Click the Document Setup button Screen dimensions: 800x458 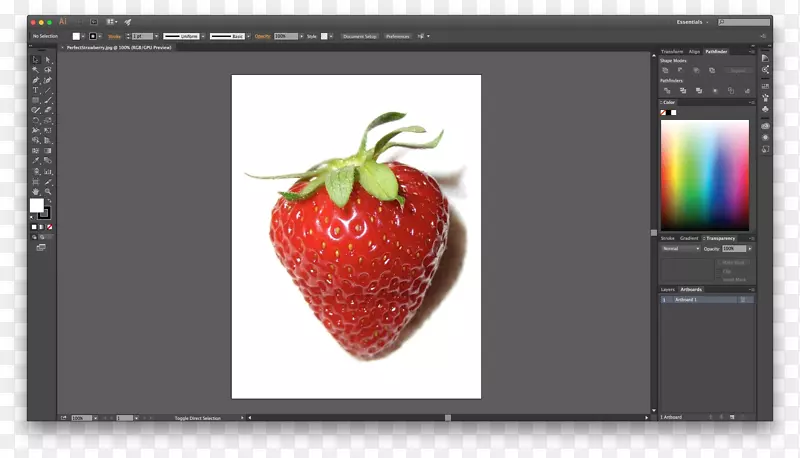point(360,36)
